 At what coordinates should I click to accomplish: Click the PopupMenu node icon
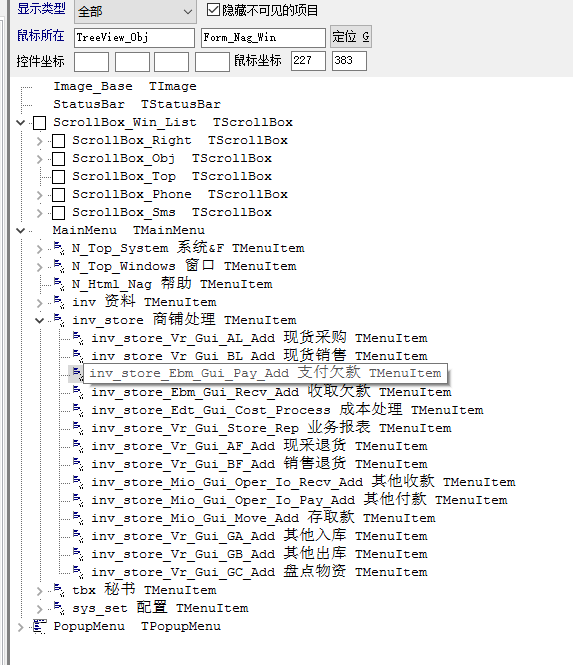point(39,626)
